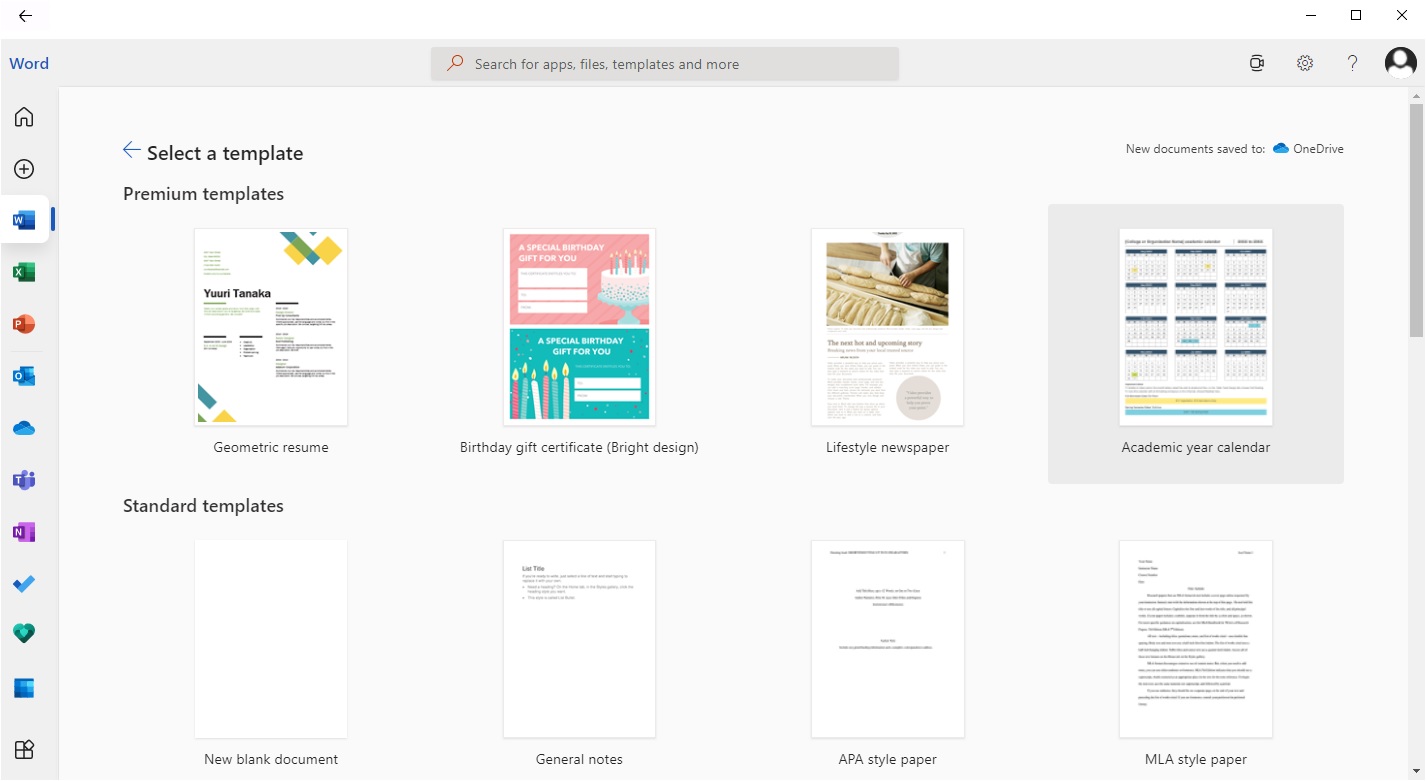Screen dimensions: 1426x781
Task: Go to Home in the sidebar
Action: click(x=23, y=116)
